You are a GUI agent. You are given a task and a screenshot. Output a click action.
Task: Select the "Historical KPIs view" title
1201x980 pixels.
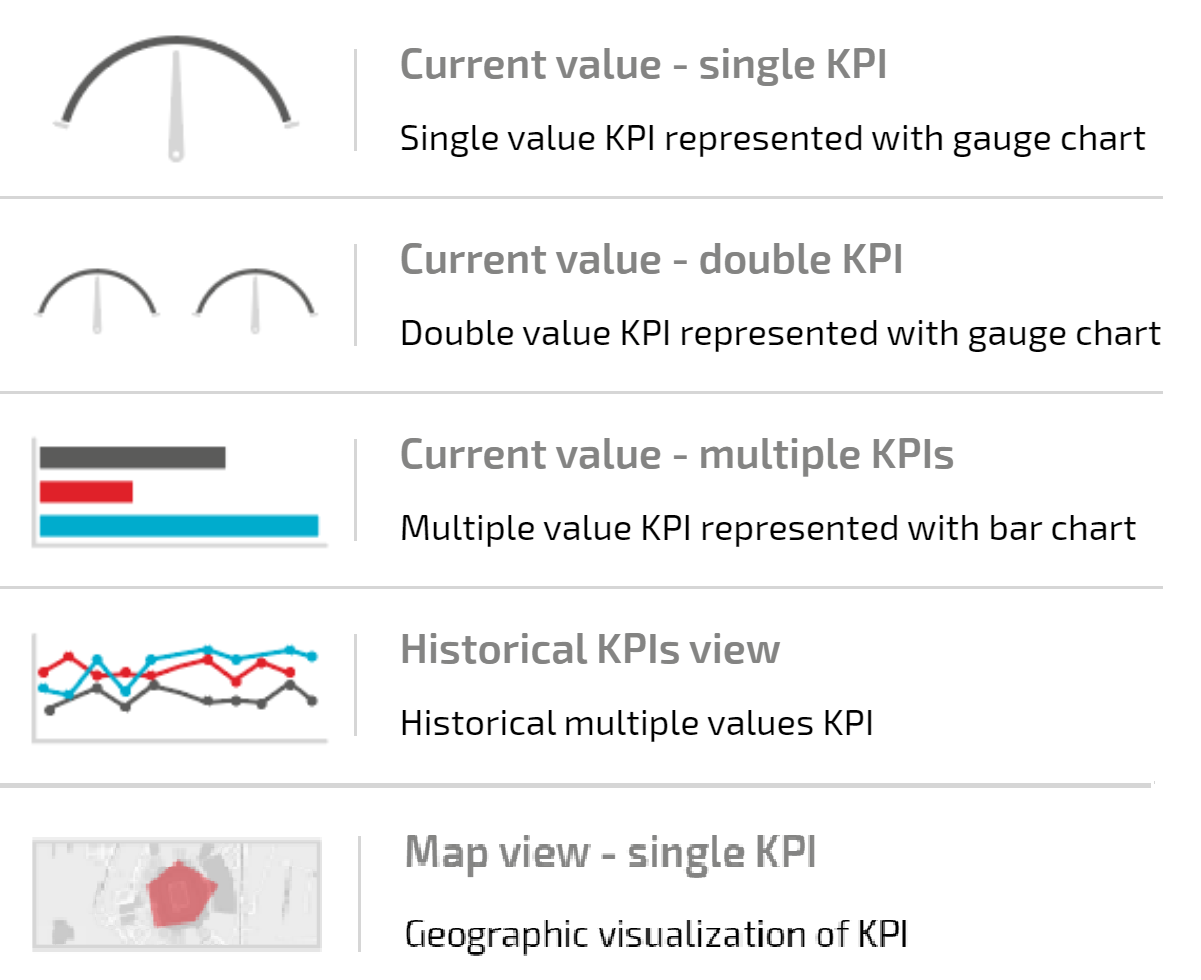(590, 649)
